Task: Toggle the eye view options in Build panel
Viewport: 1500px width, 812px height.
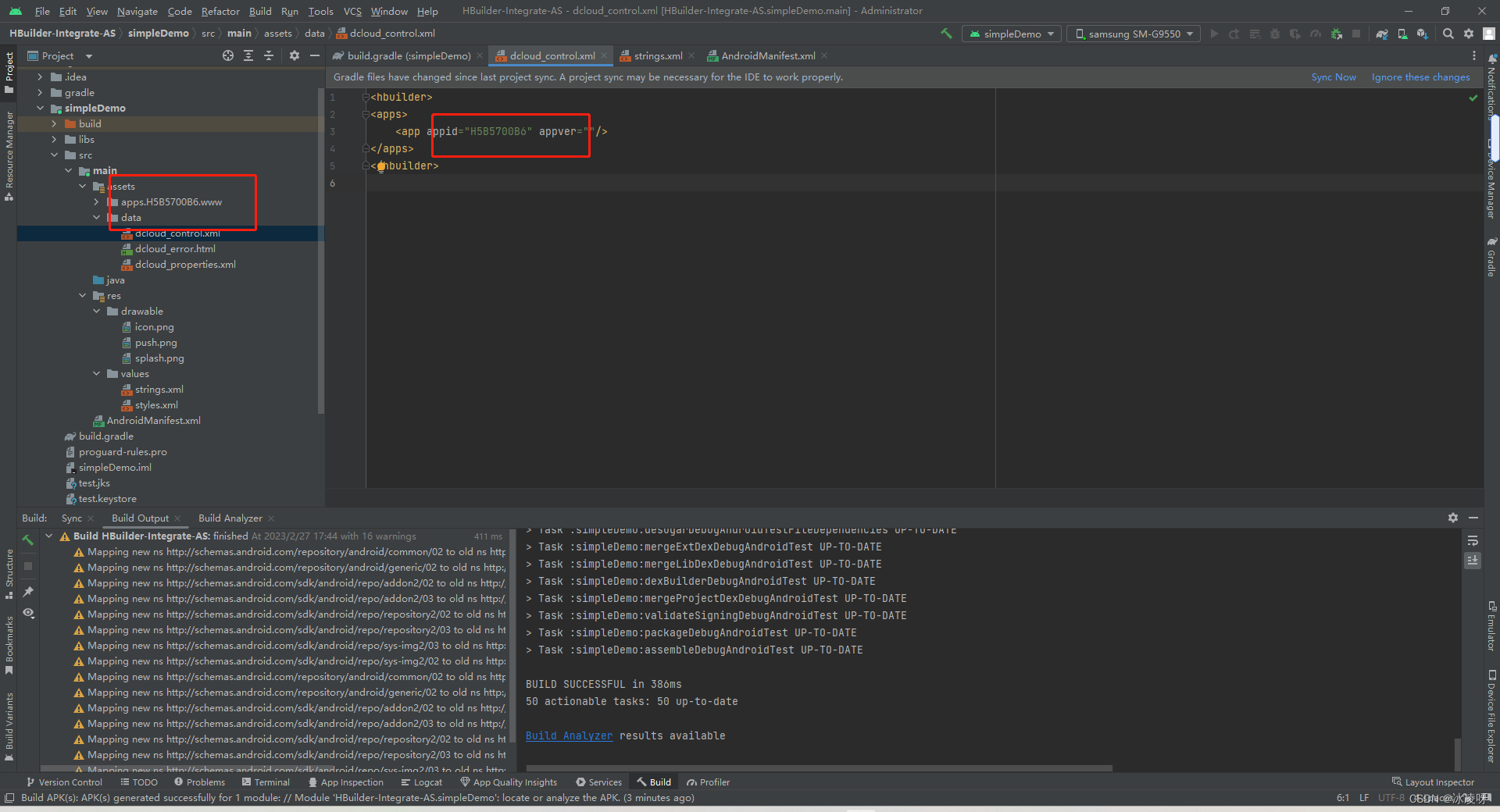Action: pos(28,613)
